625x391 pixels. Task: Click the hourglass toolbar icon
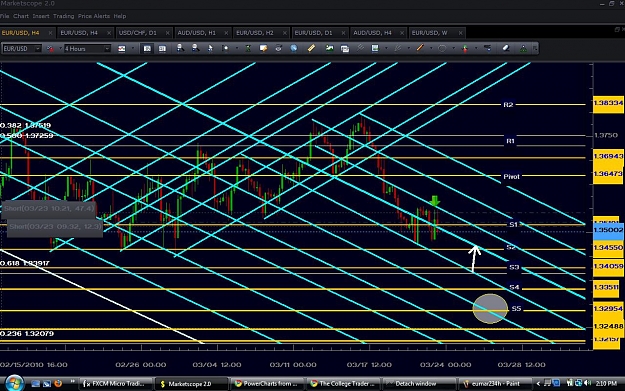248,48
